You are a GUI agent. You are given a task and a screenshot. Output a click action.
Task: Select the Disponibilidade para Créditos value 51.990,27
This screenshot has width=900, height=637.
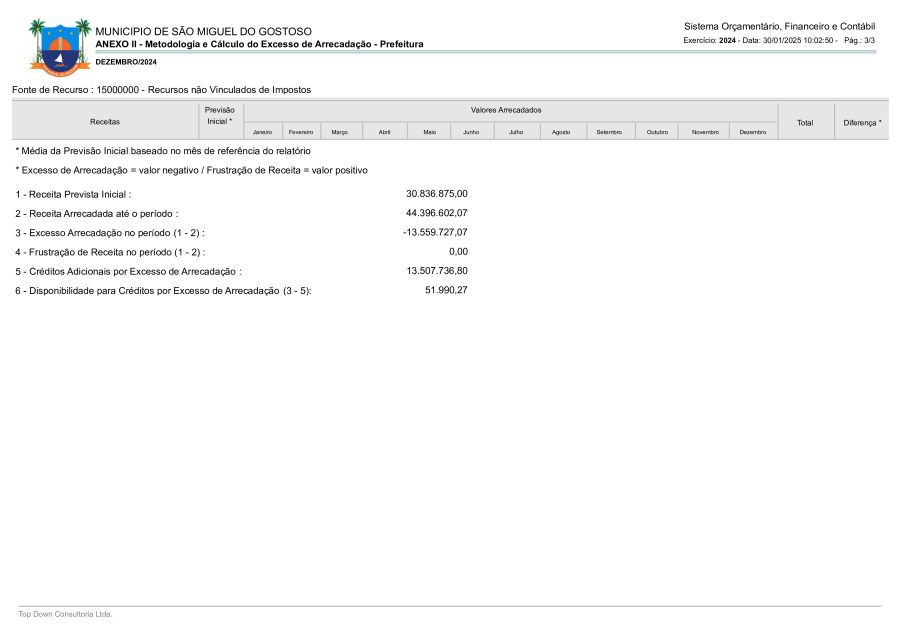pyautogui.click(x=446, y=290)
